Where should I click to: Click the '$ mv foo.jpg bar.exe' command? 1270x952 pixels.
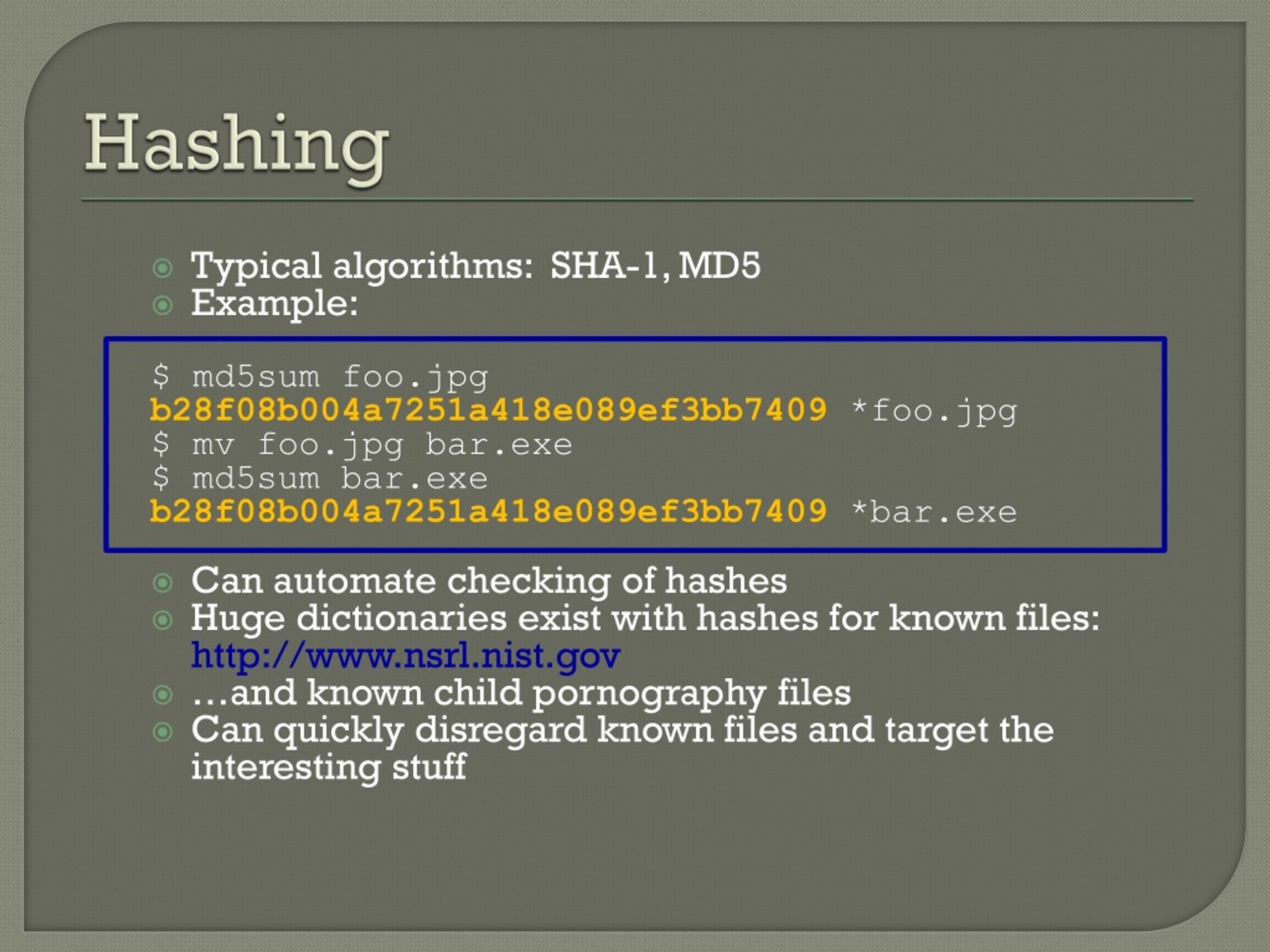click(362, 446)
